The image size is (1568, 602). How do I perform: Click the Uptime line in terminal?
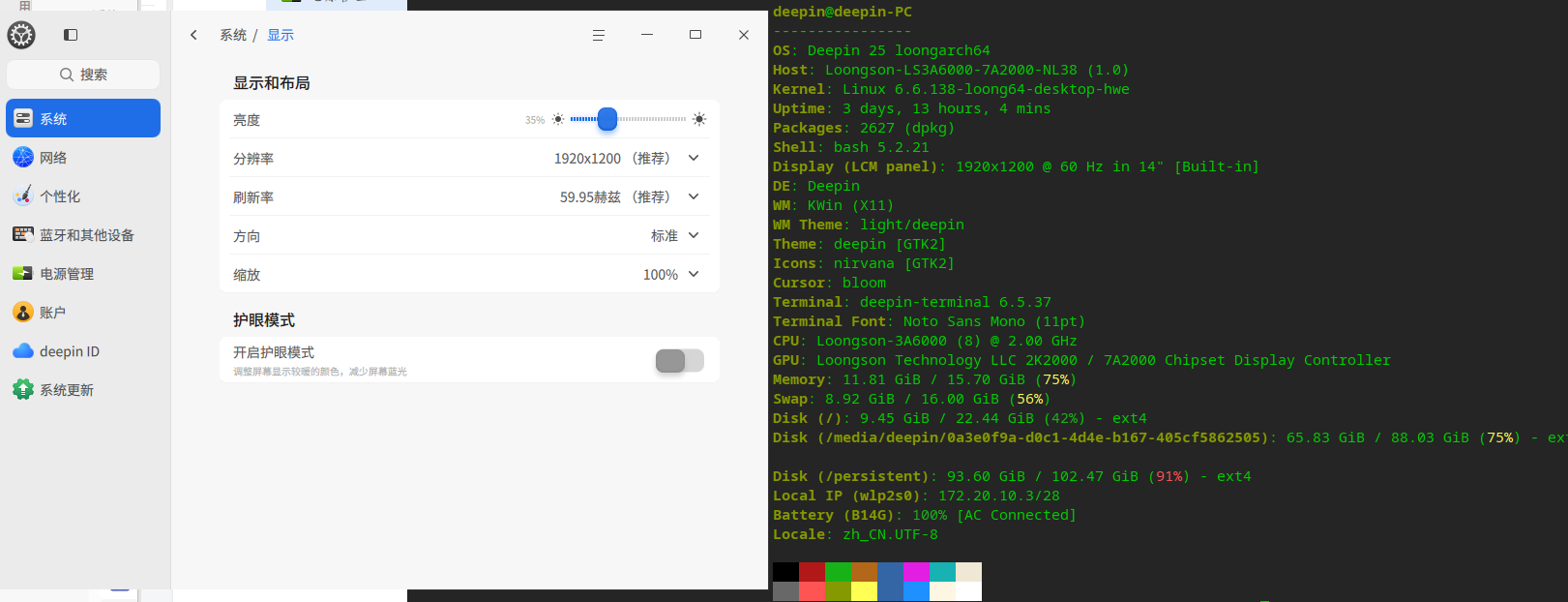911,108
